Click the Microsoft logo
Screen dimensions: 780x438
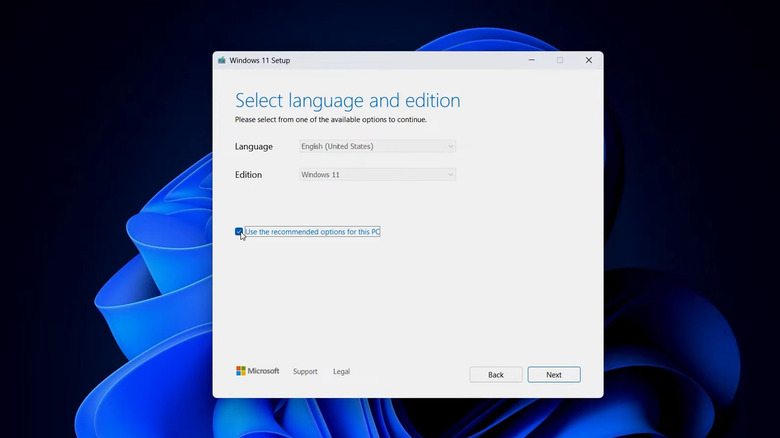(257, 371)
